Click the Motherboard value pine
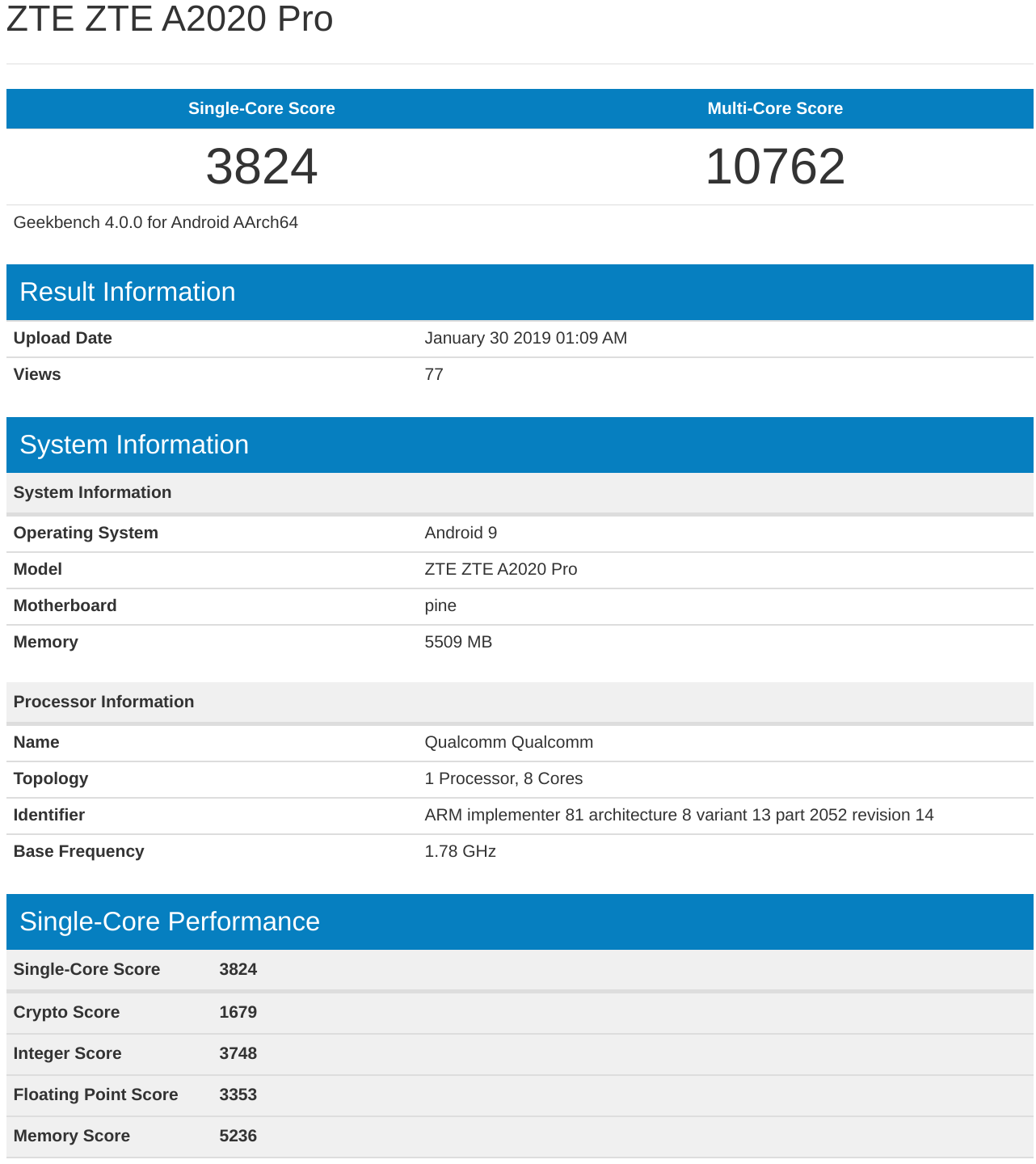1036x1164 pixels. (440, 605)
